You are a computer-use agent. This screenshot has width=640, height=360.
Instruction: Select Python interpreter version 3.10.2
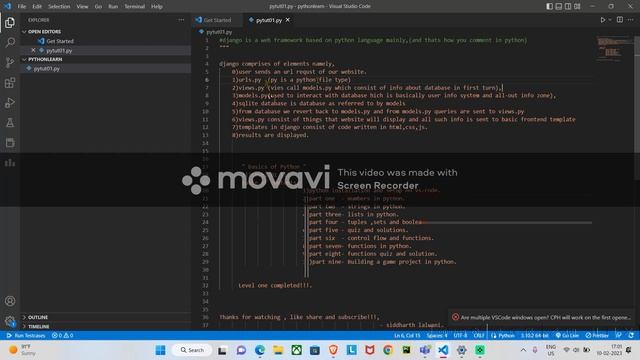535,336
